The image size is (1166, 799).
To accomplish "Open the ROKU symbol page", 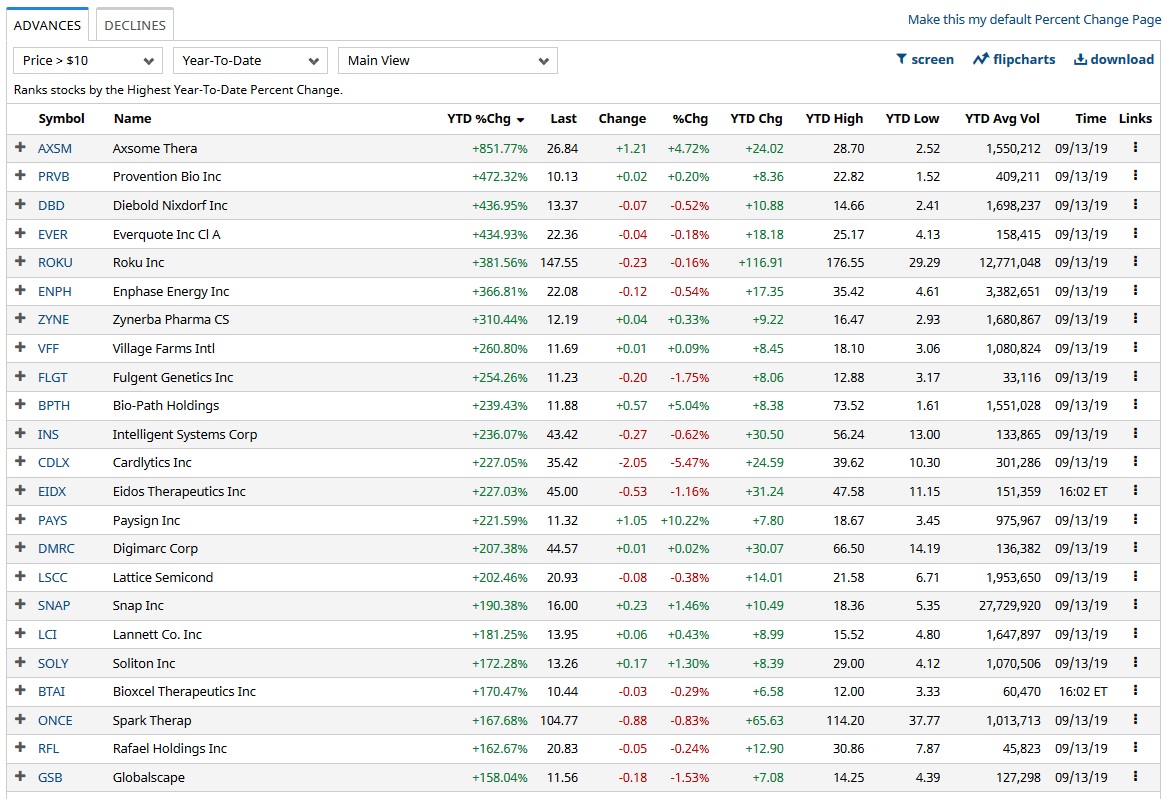I will point(55,262).
